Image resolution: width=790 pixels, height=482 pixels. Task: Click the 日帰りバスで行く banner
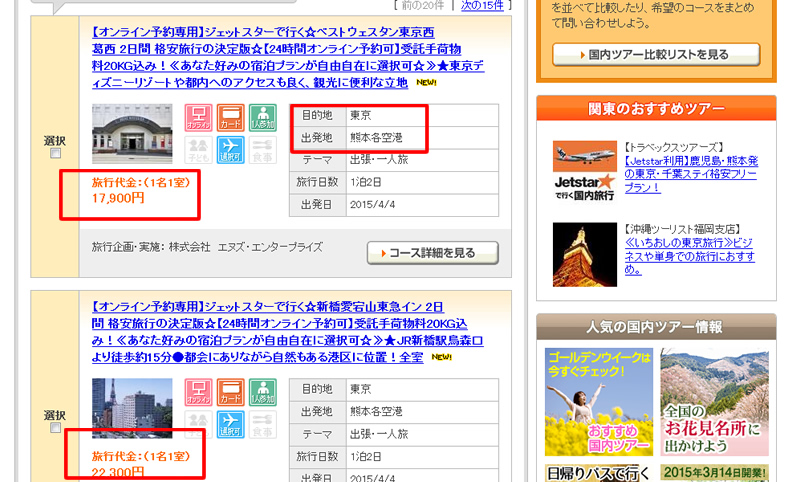coord(599,473)
